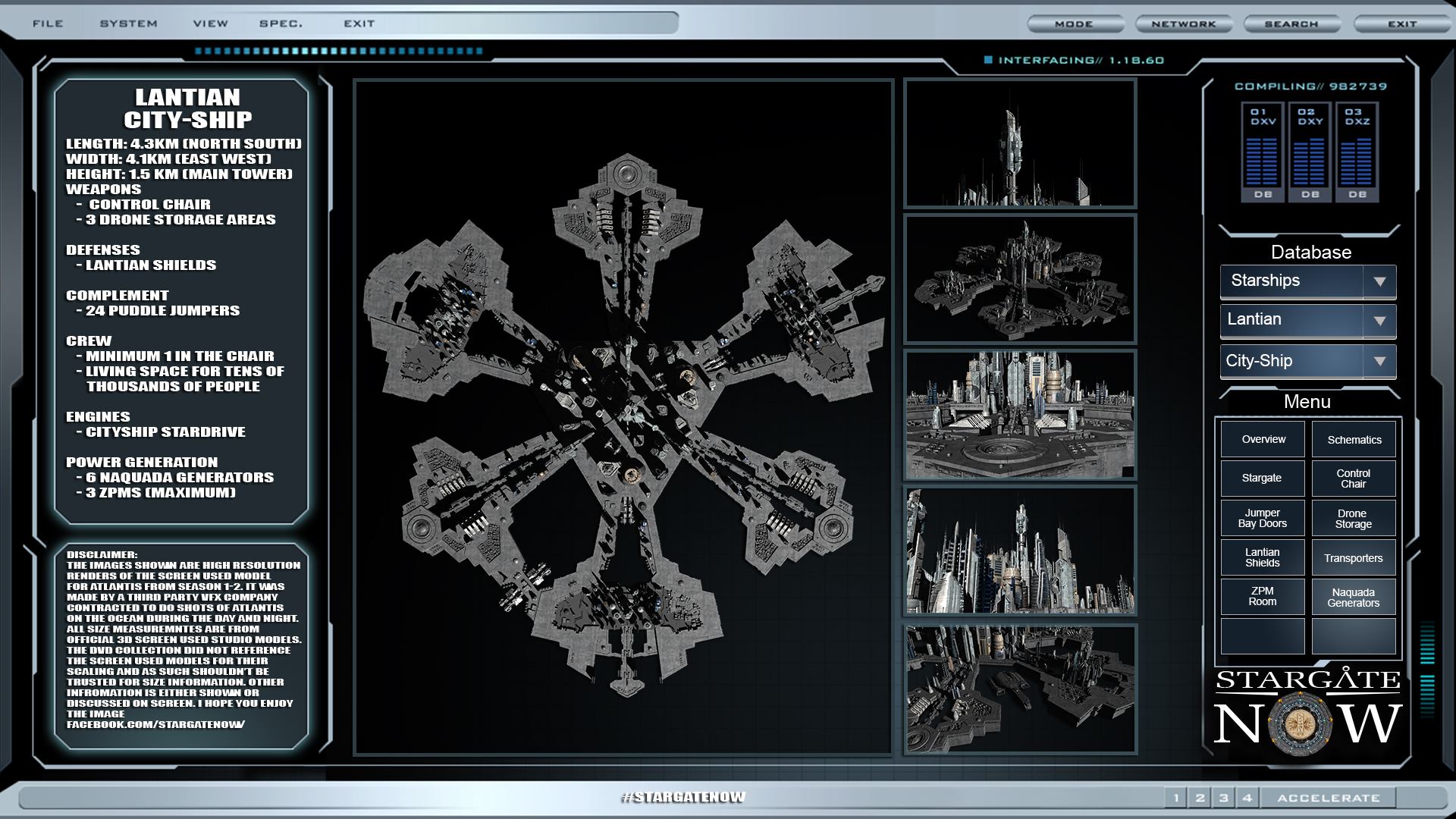Click the 02 DXY level meter
The height and width of the screenshot is (819, 1456).
[x=1310, y=154]
